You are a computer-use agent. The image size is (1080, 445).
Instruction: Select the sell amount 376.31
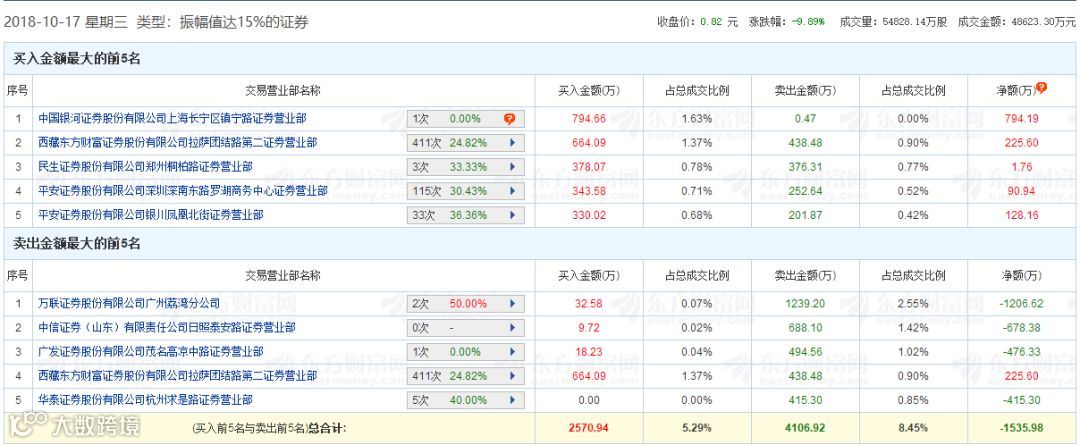pos(804,167)
